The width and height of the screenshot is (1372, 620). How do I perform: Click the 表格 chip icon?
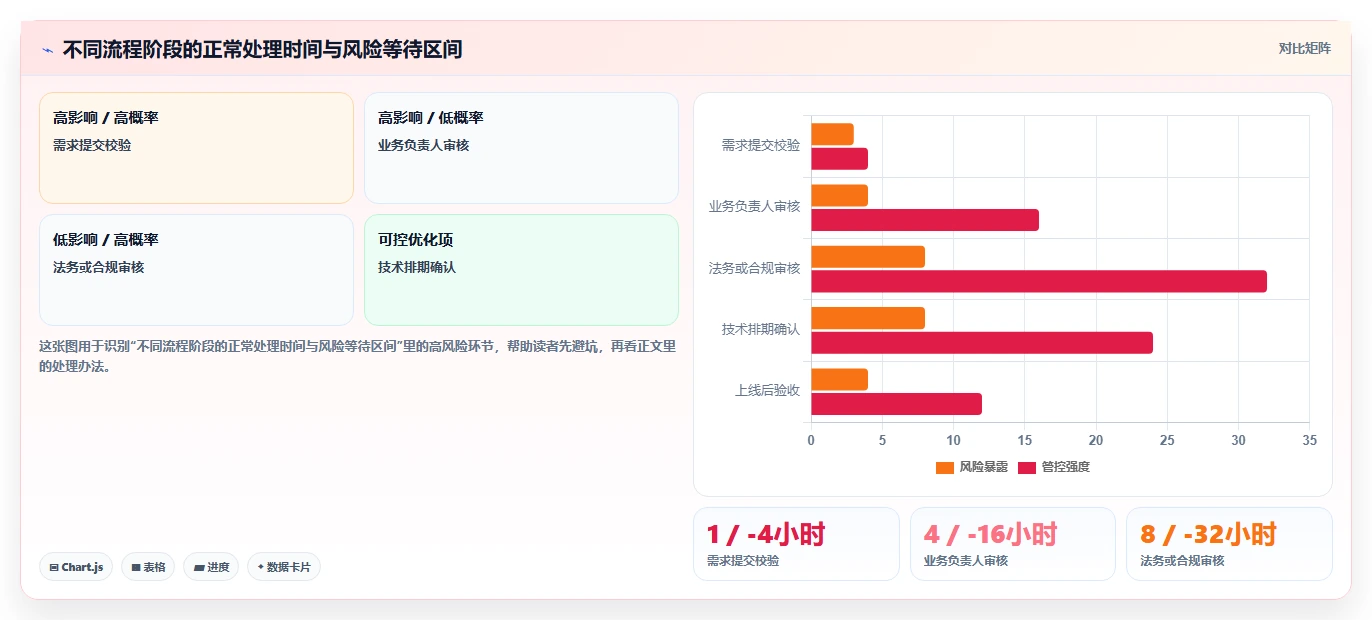(136, 567)
